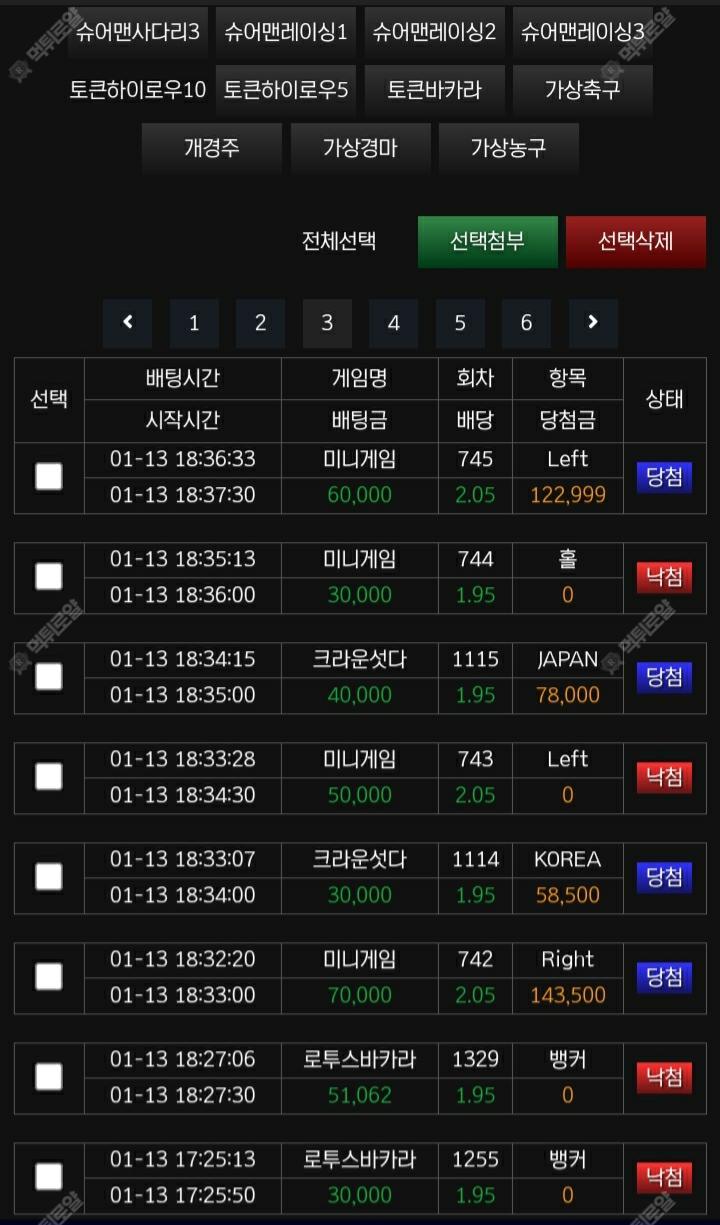Click the 전체선택 select-all label

coord(339,241)
